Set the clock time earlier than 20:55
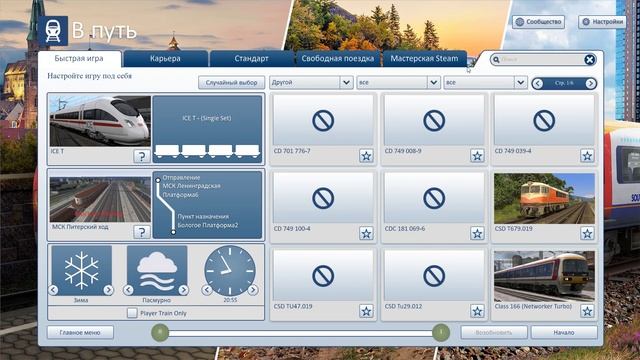The height and width of the screenshot is (360, 640). tap(207, 290)
